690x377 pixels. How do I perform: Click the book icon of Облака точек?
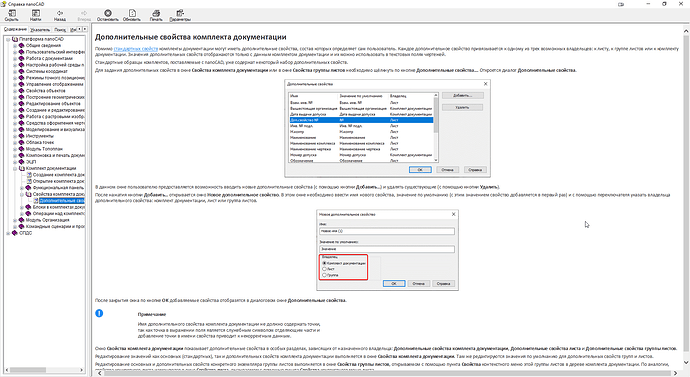[x=22, y=142]
